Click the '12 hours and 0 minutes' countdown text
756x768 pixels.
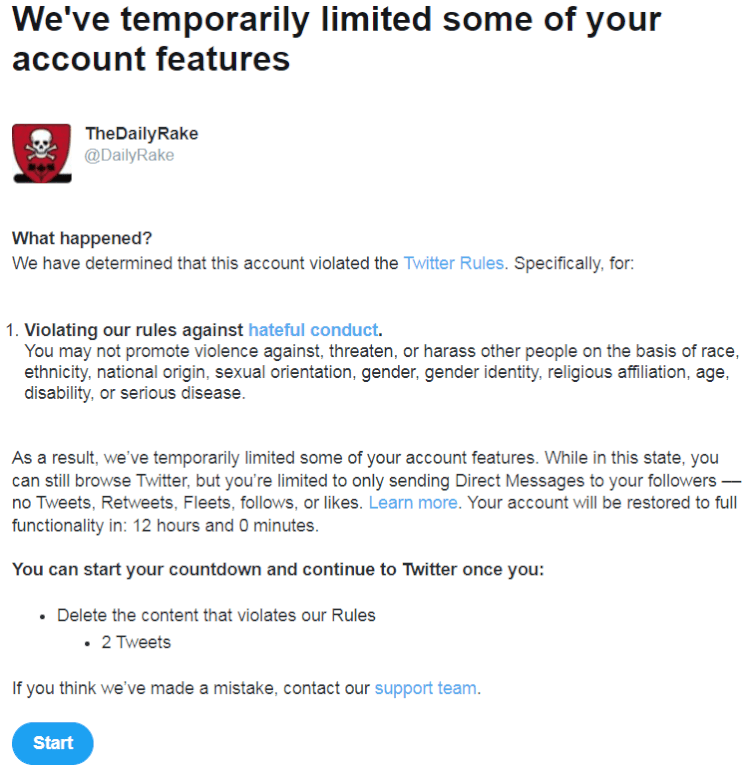(x=224, y=526)
